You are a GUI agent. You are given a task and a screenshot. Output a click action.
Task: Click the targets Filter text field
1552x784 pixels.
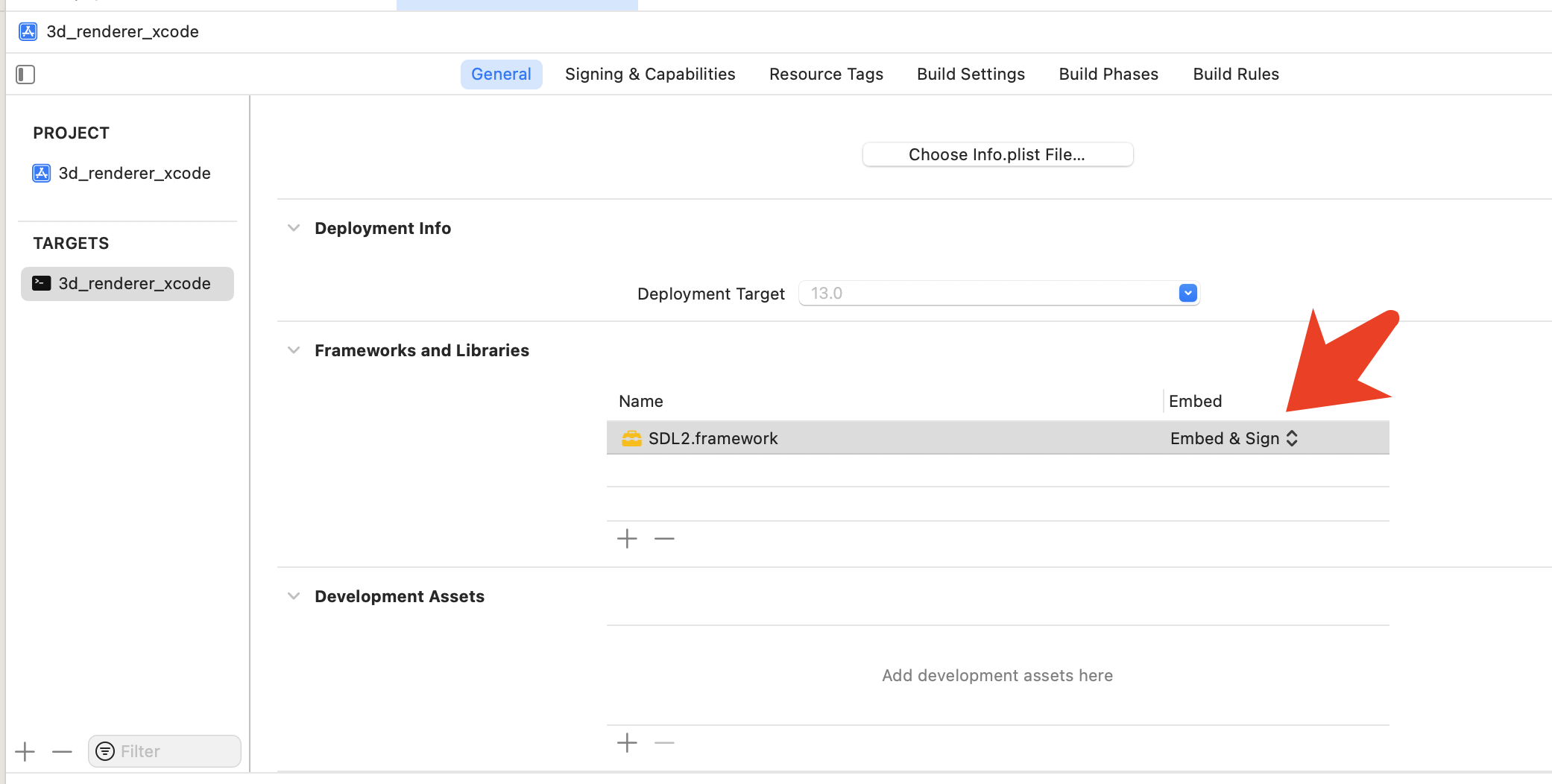point(175,751)
